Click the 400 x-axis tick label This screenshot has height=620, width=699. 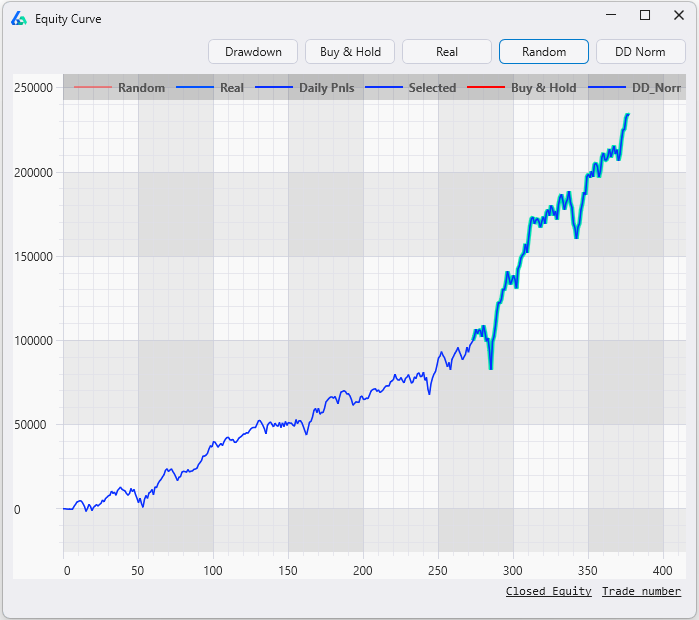pos(663,570)
